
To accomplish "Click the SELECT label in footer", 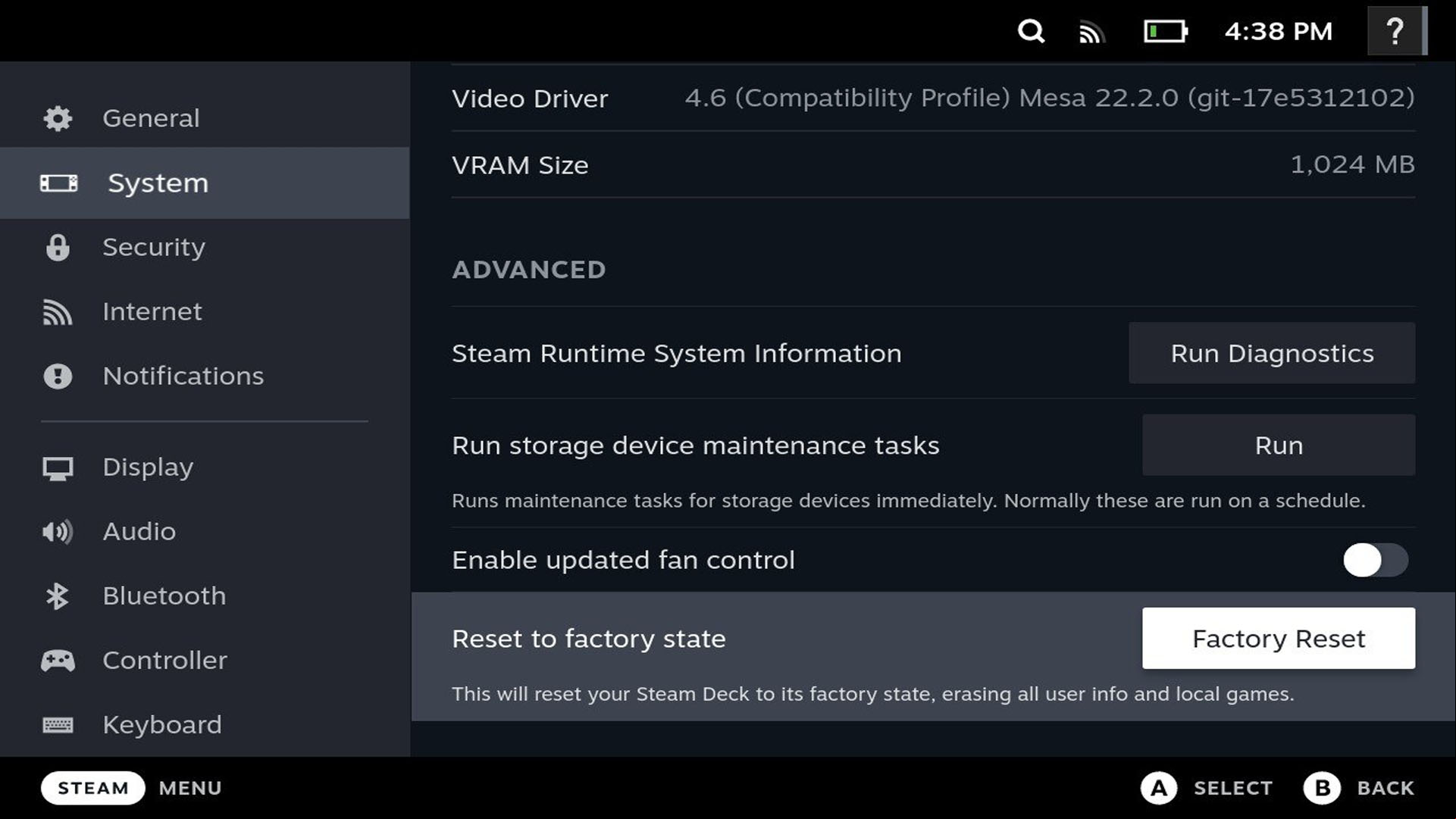I will (1233, 788).
